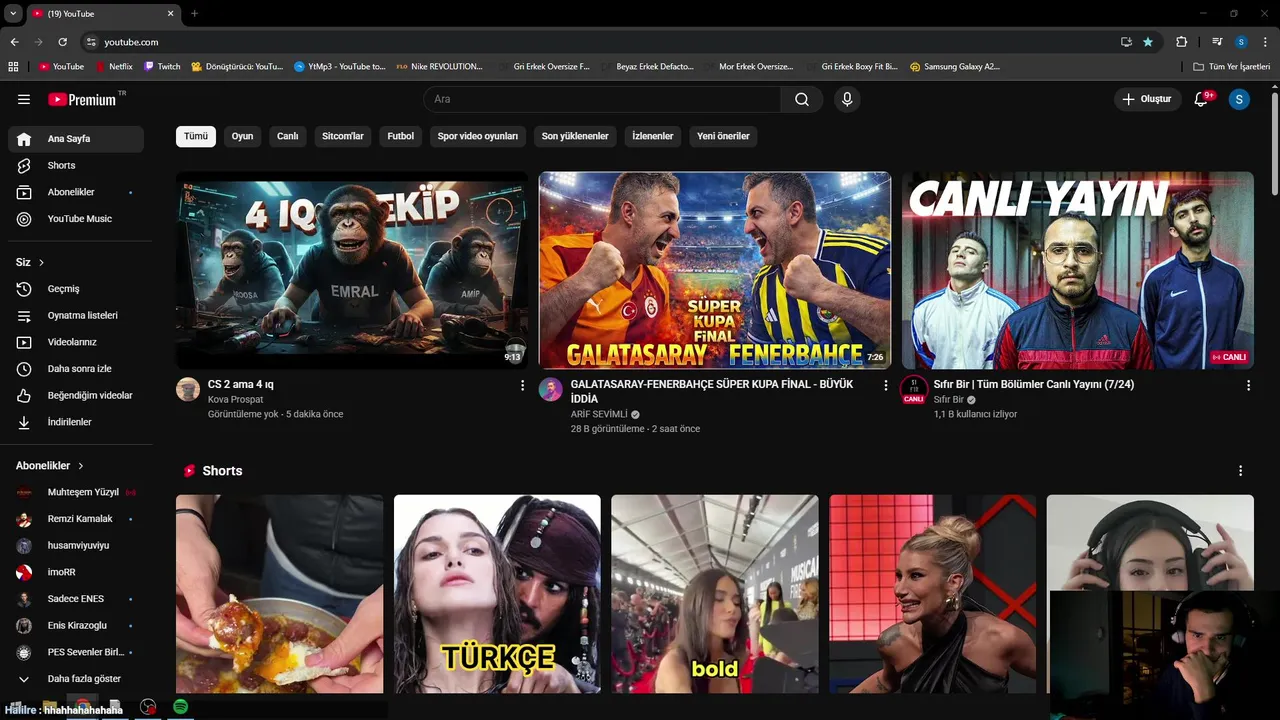The width and height of the screenshot is (1280, 720).
Task: Open the TÜRKÇE Shorts thumbnail
Action: point(497,594)
